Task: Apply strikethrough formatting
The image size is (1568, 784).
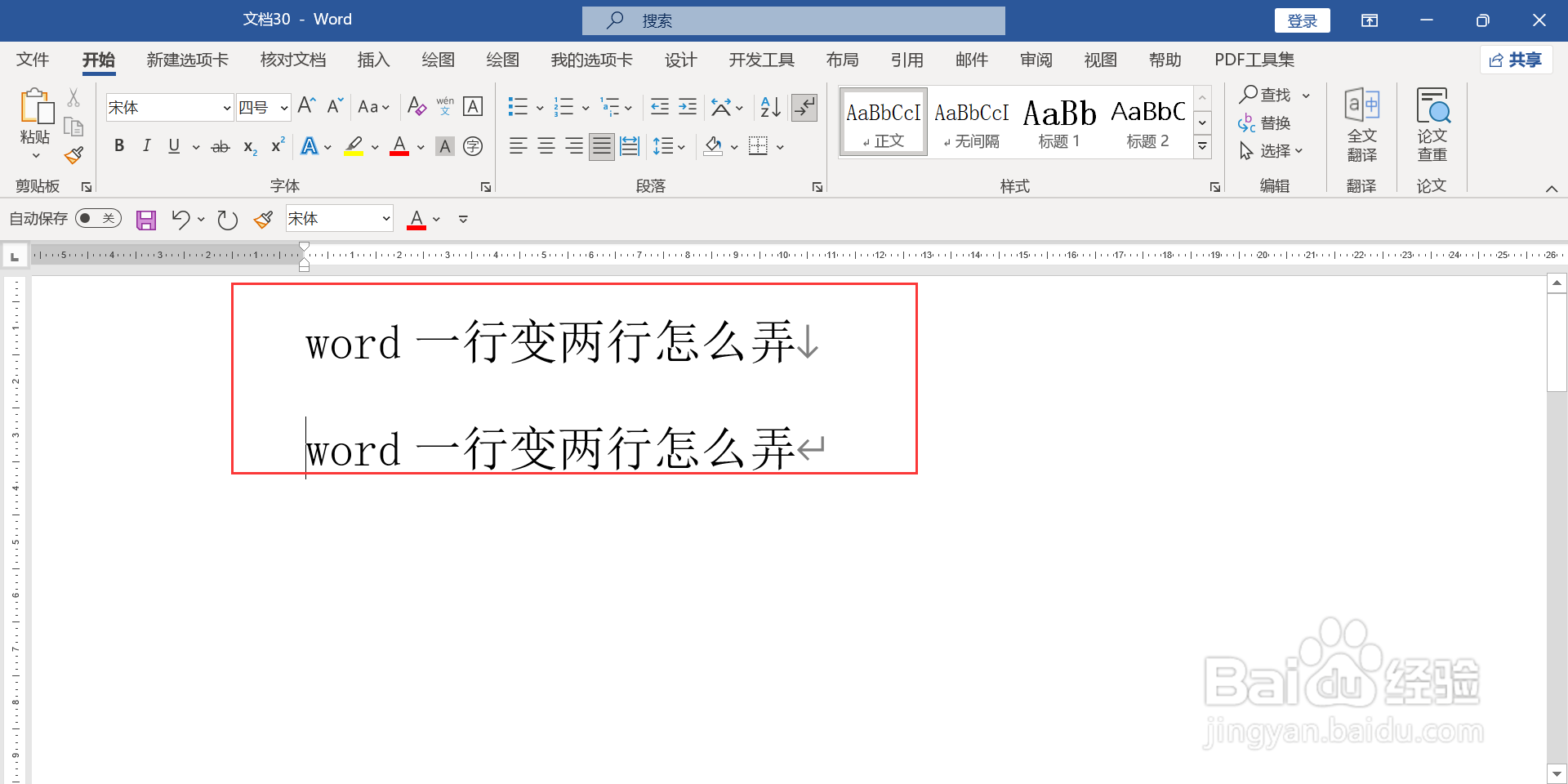Action: coord(220,147)
